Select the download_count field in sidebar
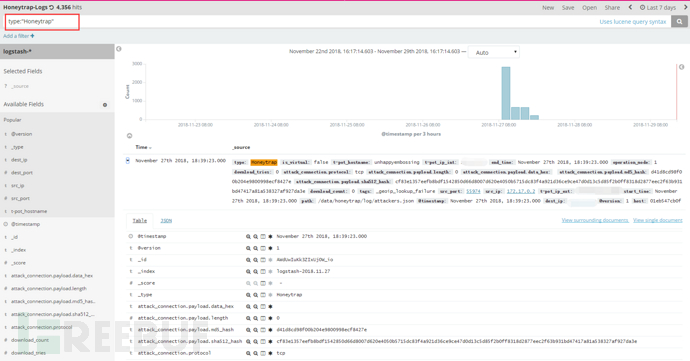Image resolution: width=690 pixels, height=361 pixels. [30, 340]
